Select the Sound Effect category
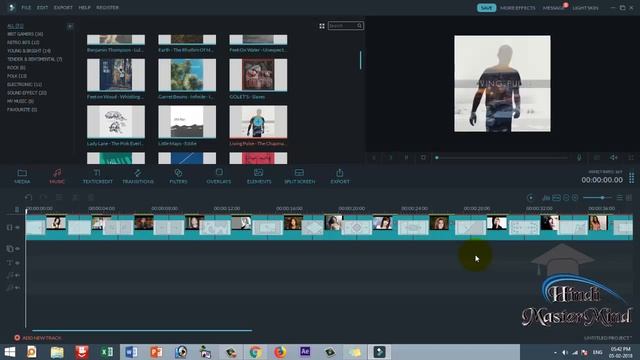 point(27,93)
